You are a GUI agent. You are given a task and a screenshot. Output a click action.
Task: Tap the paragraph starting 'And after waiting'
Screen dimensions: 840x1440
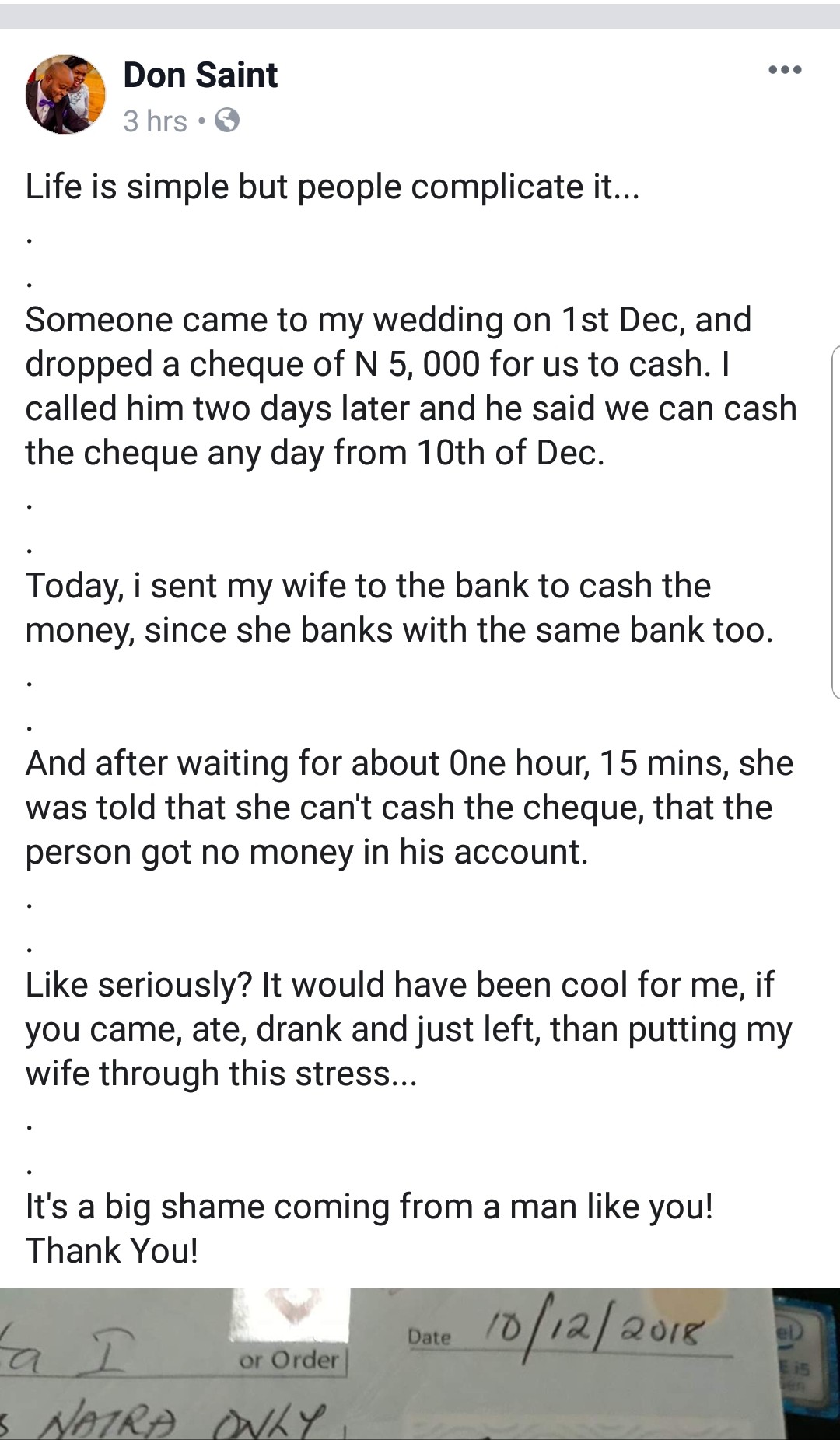[x=408, y=807]
